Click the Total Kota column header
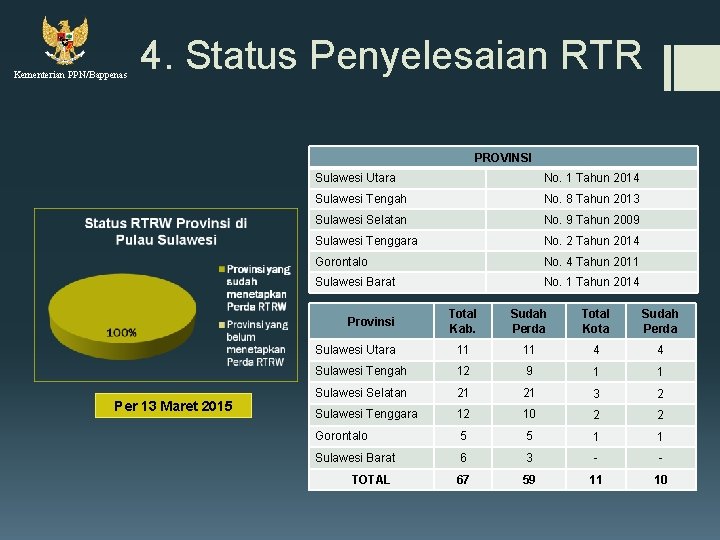This screenshot has width=720, height=540. pyautogui.click(x=596, y=321)
